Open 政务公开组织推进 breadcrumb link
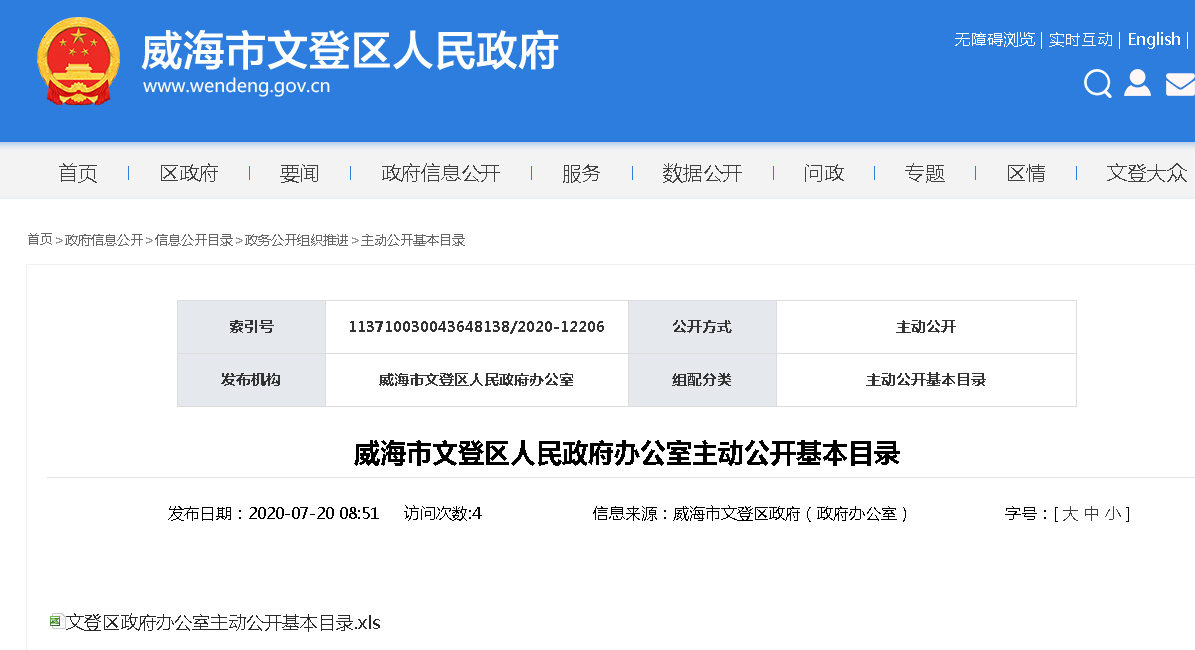Screen dimensions: 1195x650 (x=297, y=240)
